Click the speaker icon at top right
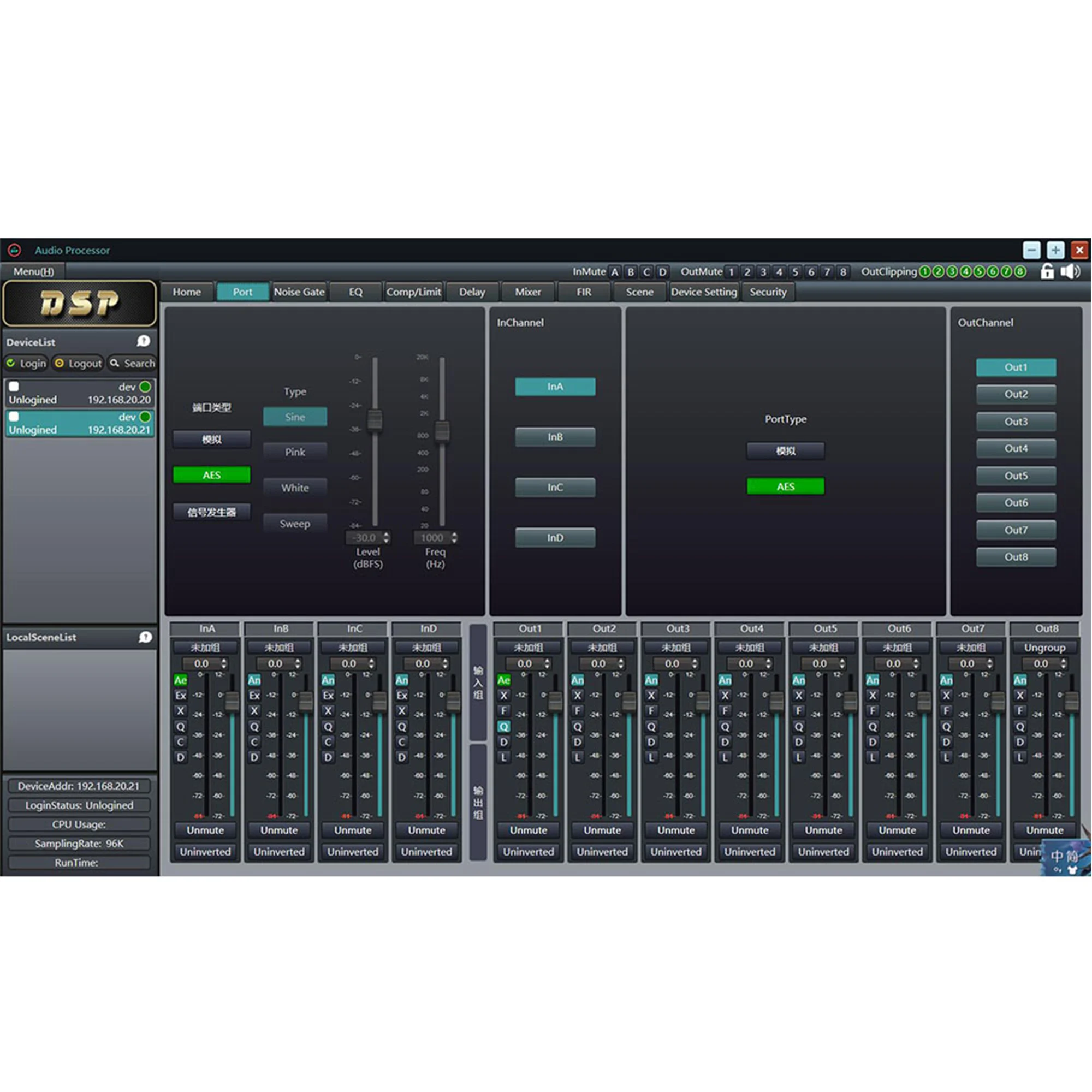This screenshot has width=1092, height=1092. (1070, 272)
